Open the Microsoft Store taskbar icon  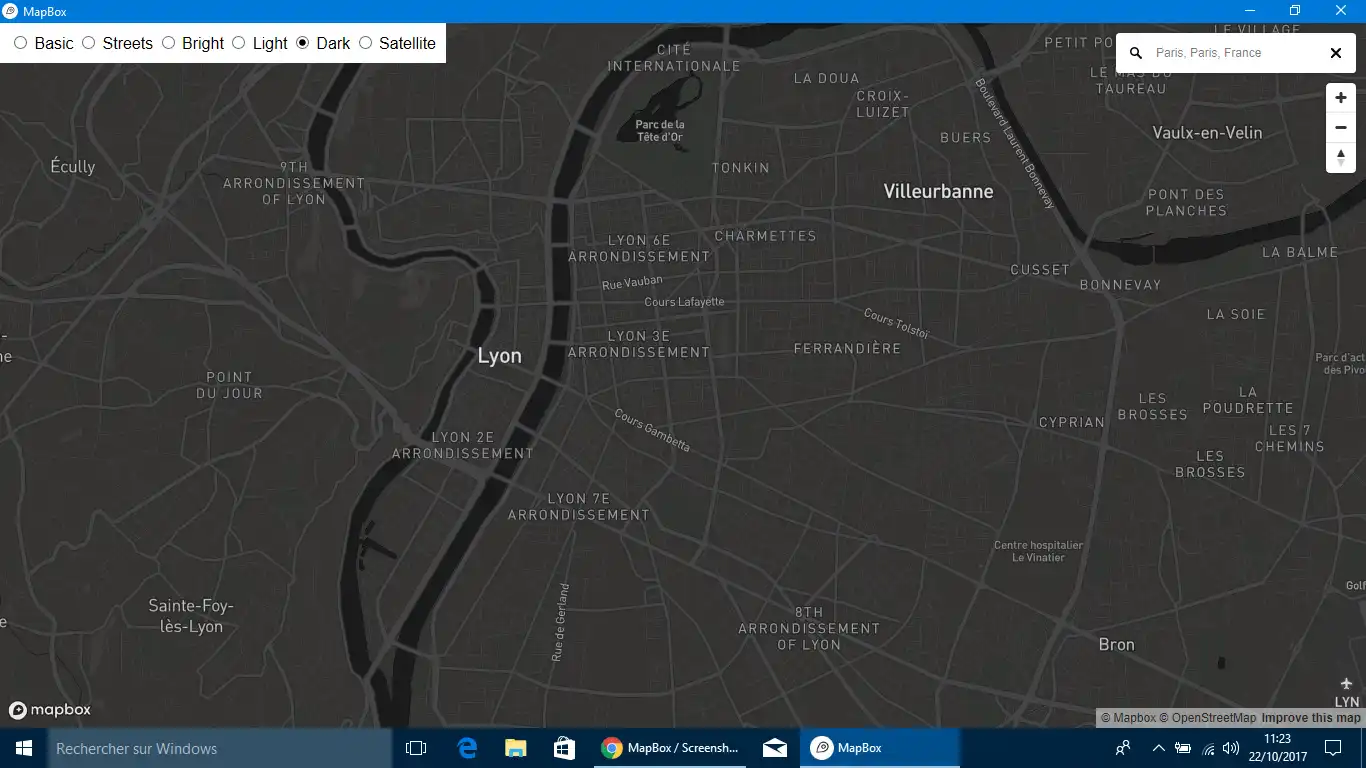tap(564, 748)
